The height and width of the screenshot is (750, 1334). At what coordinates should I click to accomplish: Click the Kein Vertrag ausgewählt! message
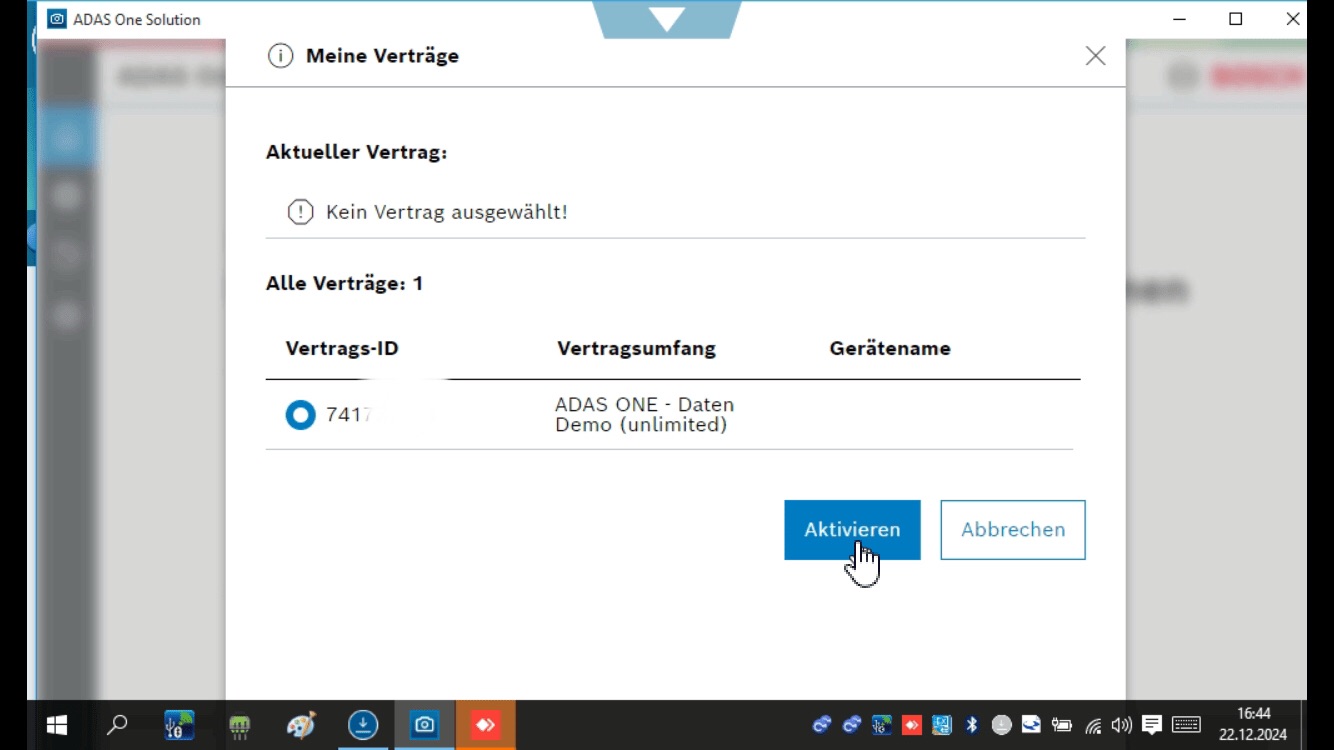click(x=447, y=212)
